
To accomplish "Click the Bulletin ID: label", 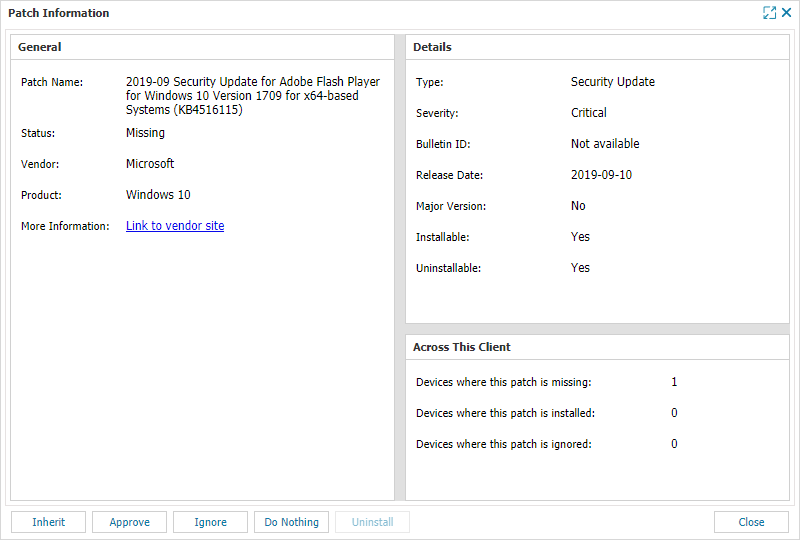I will coord(443,144).
